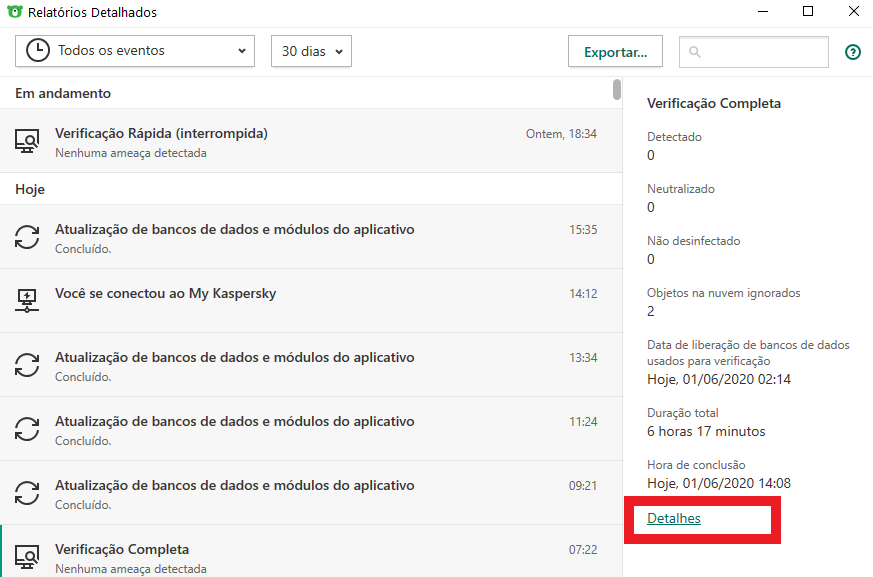Open the Detalhes link

click(x=674, y=519)
